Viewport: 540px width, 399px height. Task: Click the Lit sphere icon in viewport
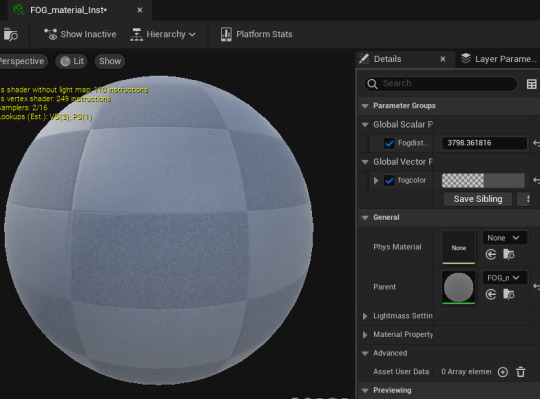tap(65, 61)
